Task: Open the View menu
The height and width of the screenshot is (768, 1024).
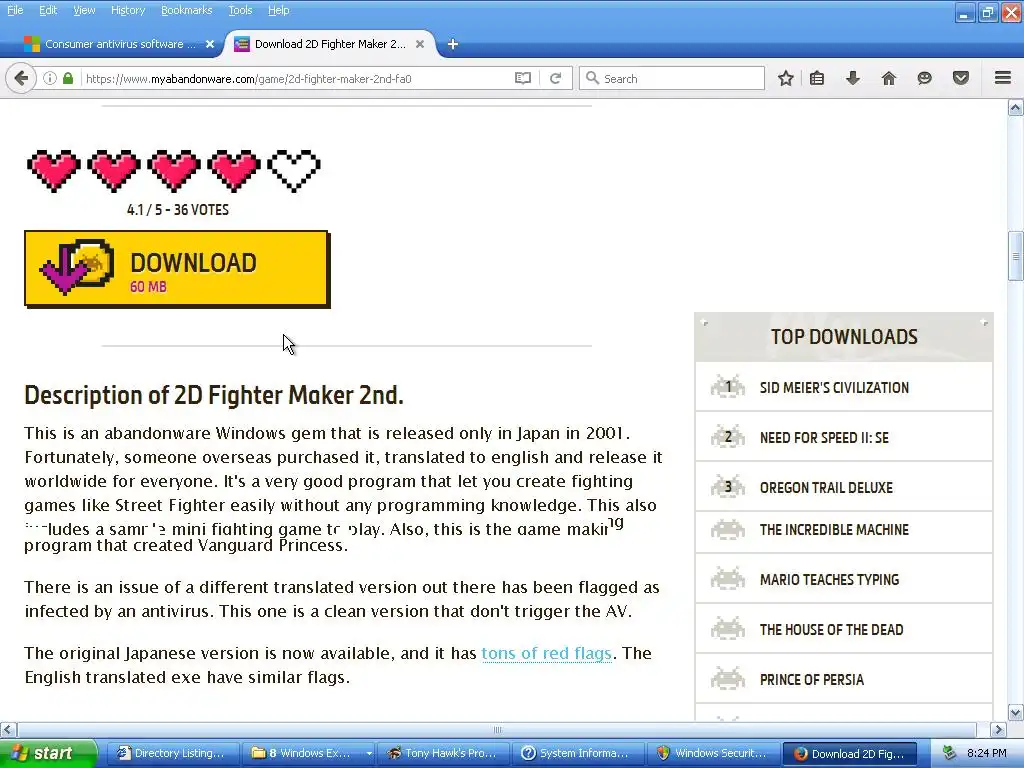Action: [x=84, y=10]
